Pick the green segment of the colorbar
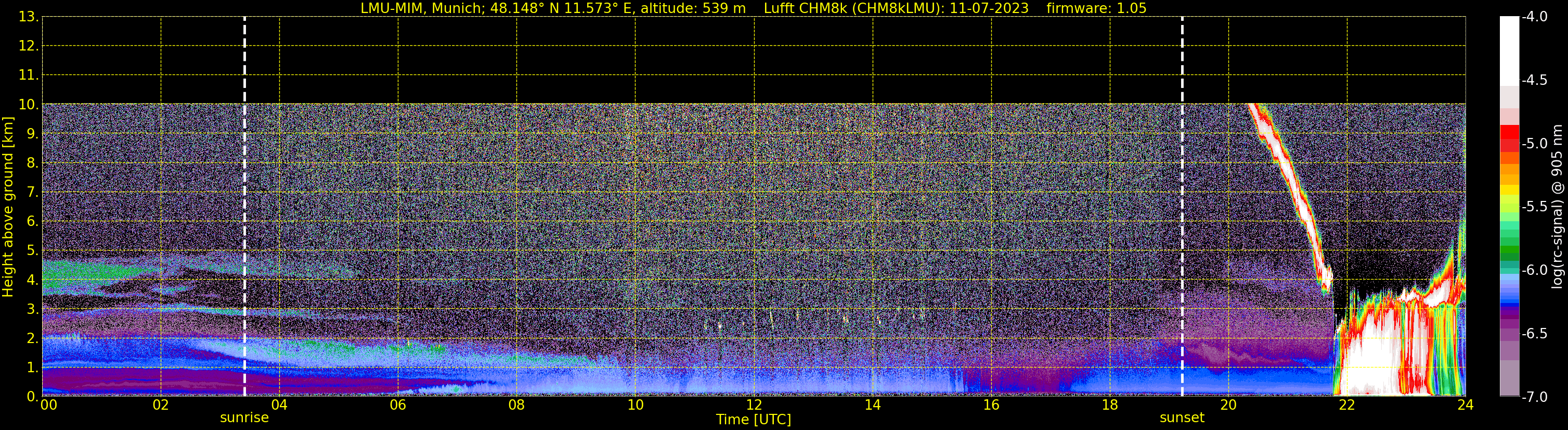Image resolution: width=1568 pixels, height=430 pixels. pyautogui.click(x=1509, y=249)
